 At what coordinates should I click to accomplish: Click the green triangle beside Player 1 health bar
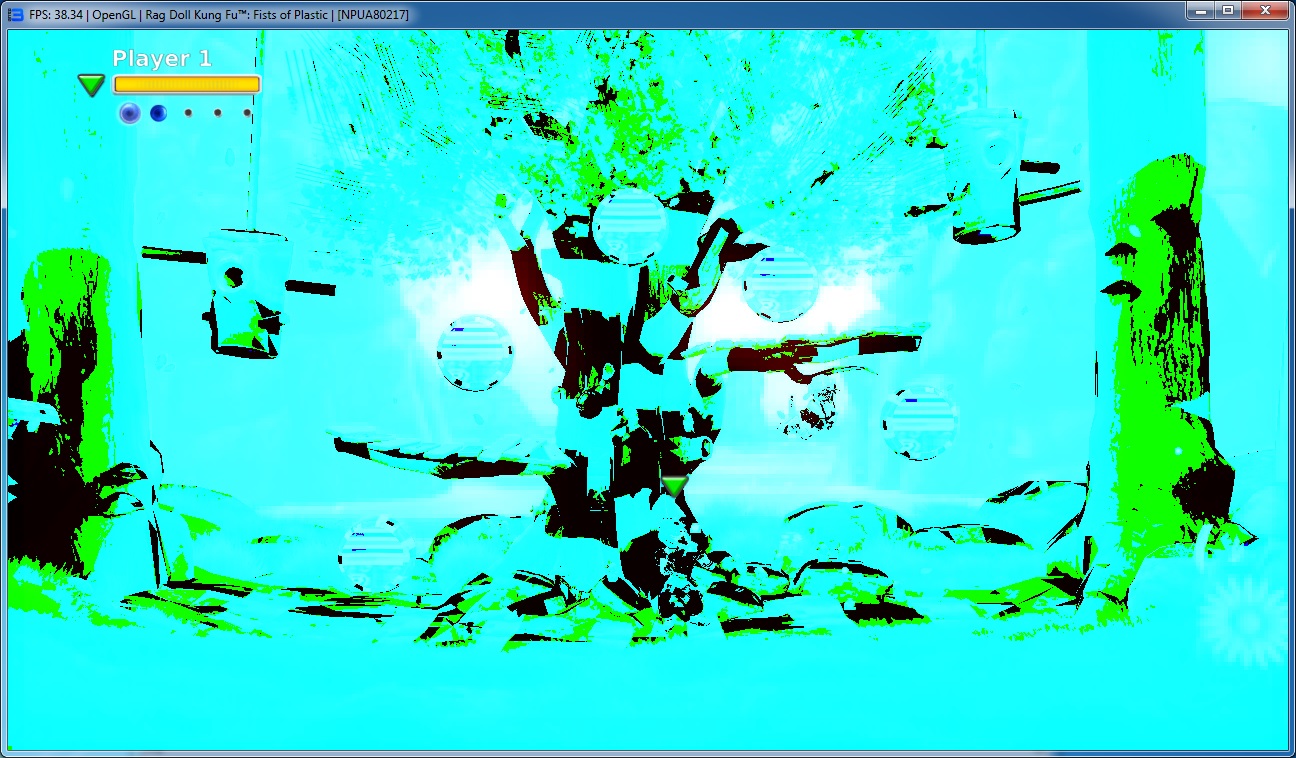tap(92, 85)
